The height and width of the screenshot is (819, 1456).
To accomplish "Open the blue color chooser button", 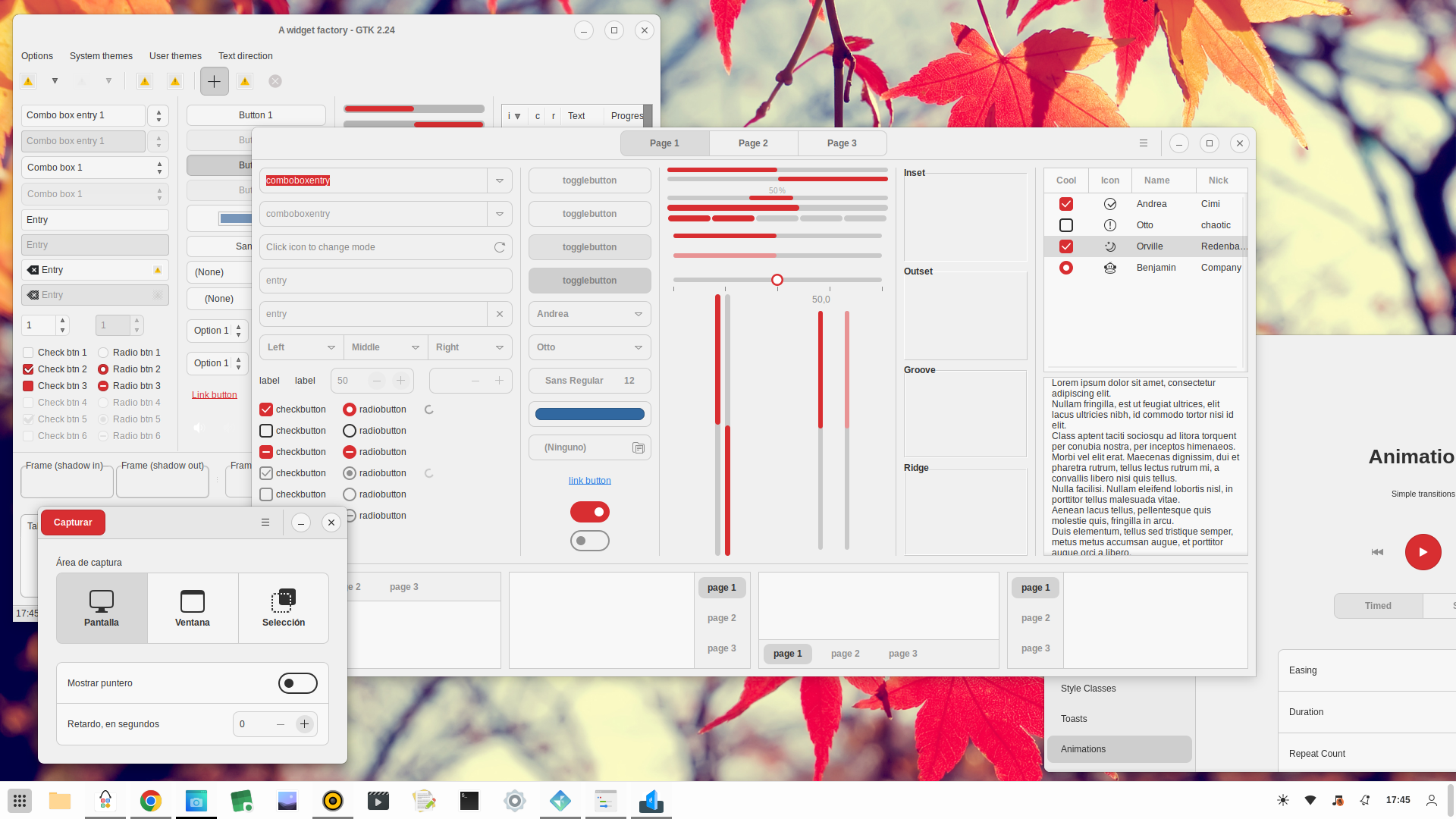I will point(590,414).
